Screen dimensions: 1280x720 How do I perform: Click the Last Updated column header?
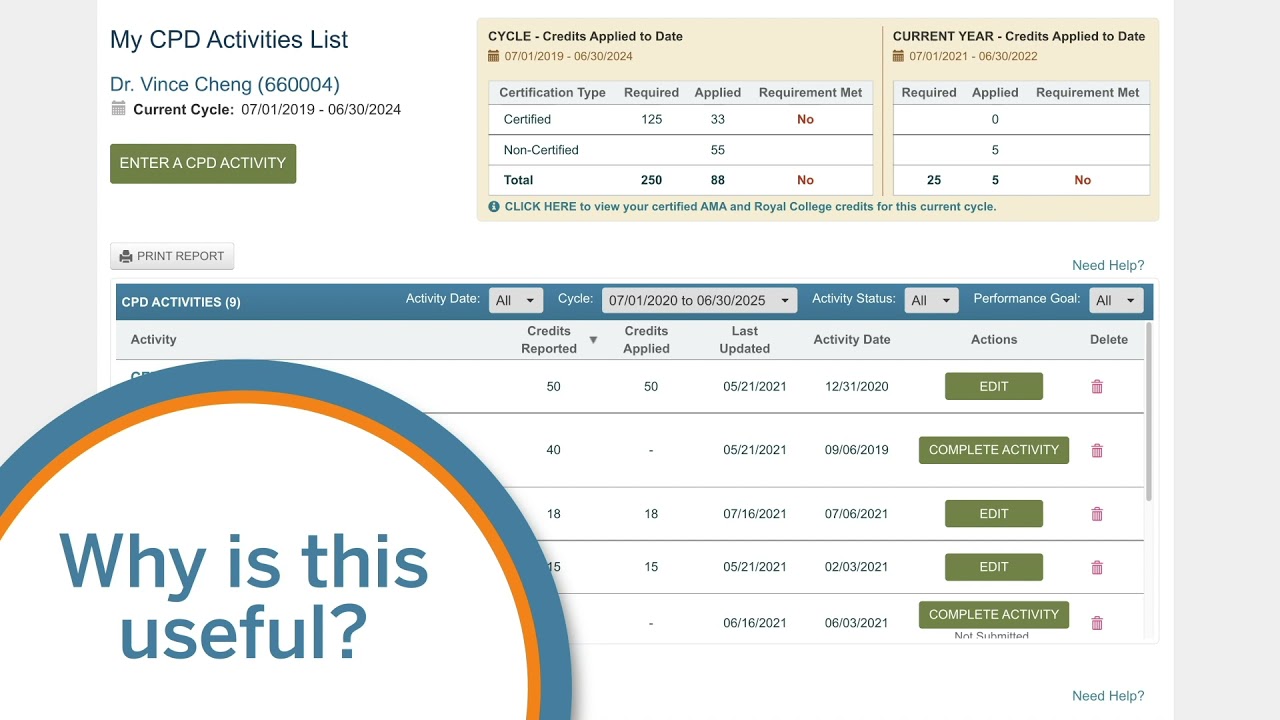pos(745,340)
